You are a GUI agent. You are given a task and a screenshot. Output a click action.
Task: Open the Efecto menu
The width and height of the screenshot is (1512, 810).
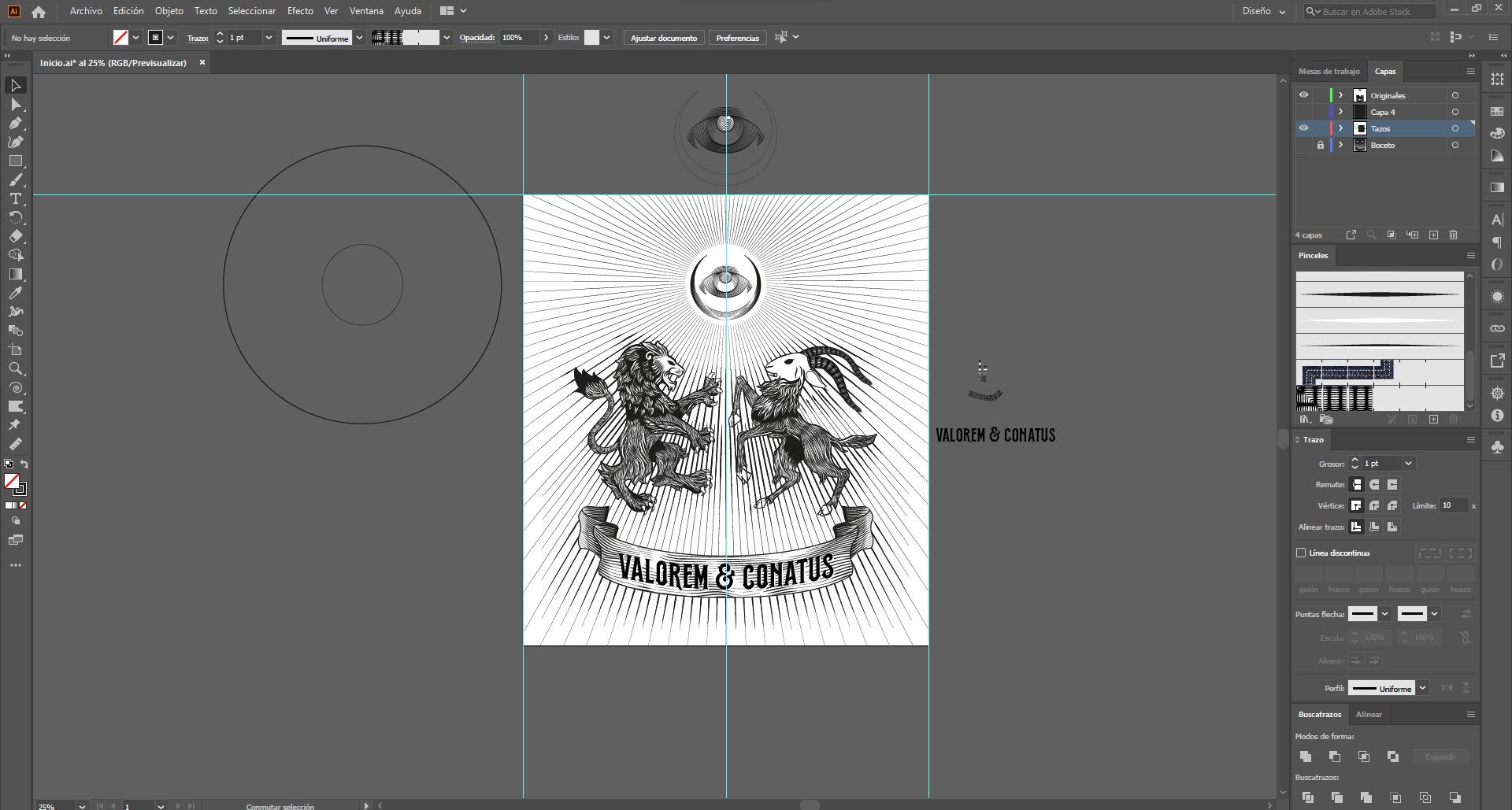tap(300, 11)
